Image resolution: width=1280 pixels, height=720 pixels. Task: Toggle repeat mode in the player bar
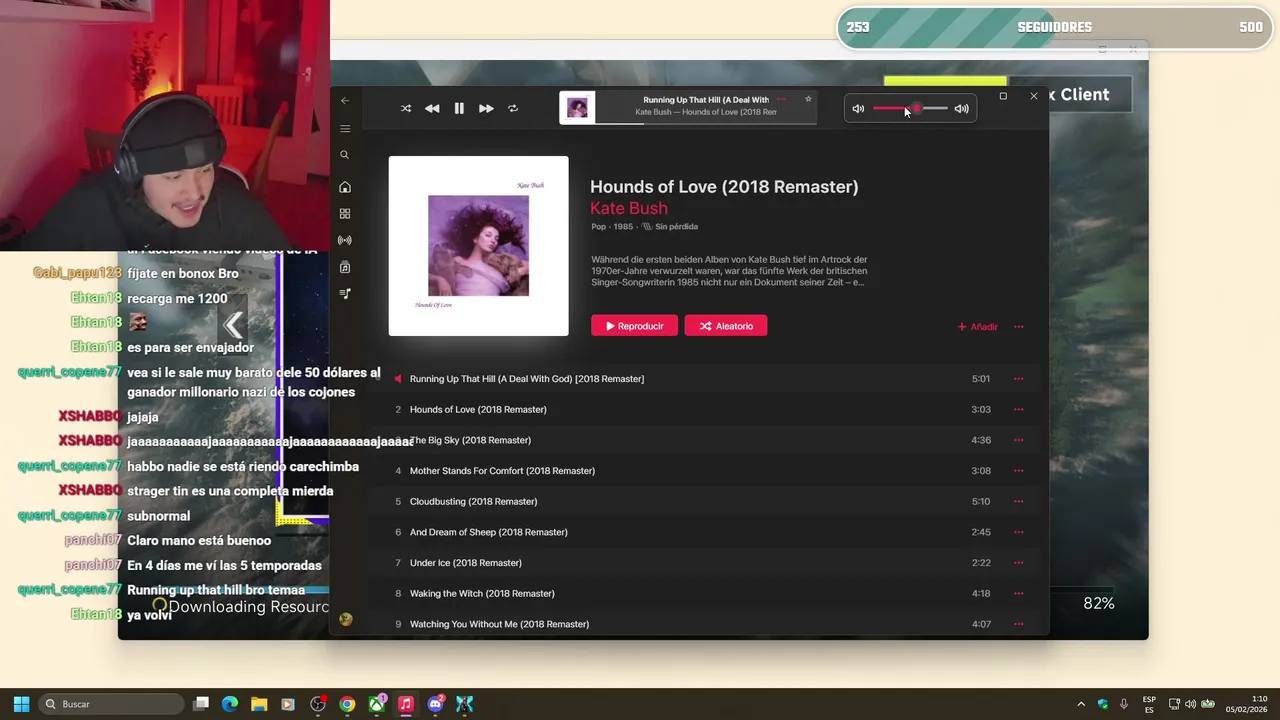[x=513, y=108]
